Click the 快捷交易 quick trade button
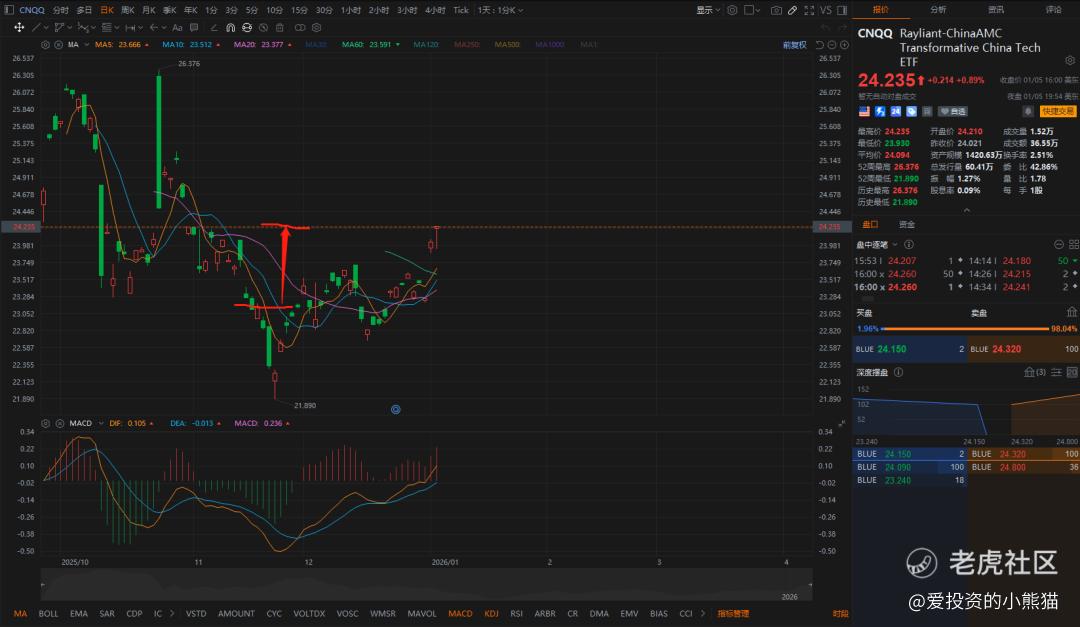The image size is (1080, 627). tap(1057, 111)
